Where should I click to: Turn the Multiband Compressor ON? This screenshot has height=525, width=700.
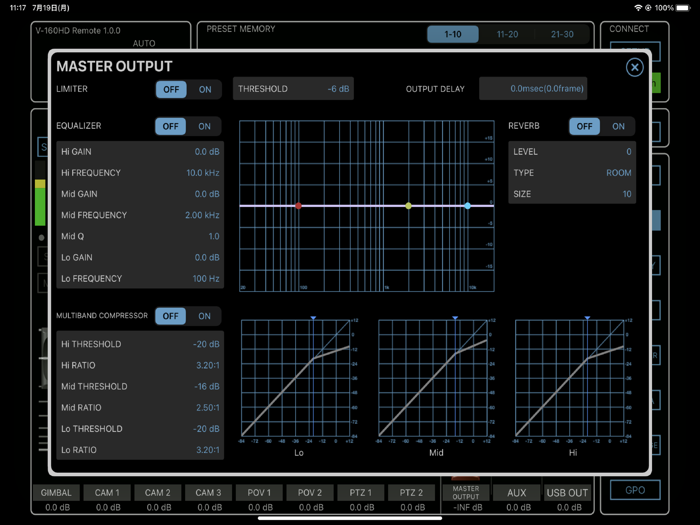pos(204,316)
